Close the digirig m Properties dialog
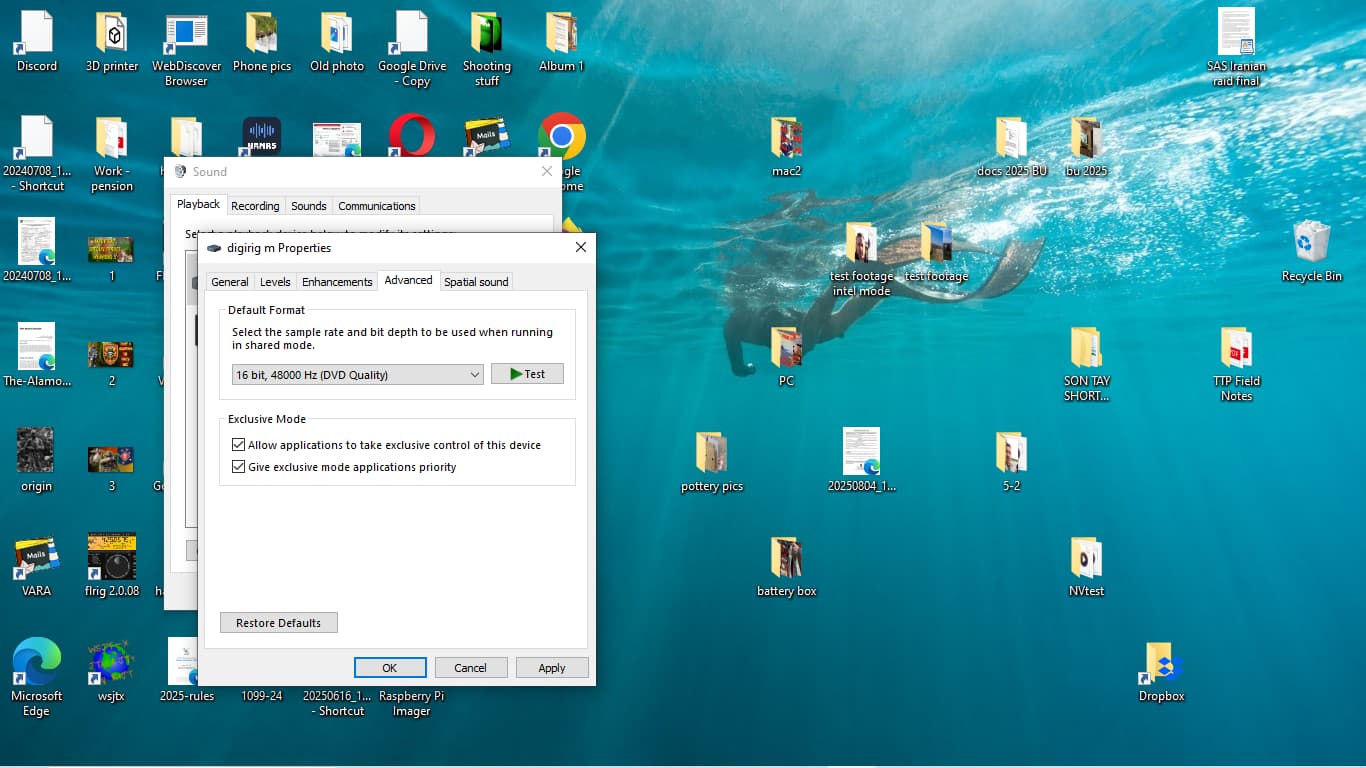Viewport: 1366px width, 768px height. [x=580, y=248]
